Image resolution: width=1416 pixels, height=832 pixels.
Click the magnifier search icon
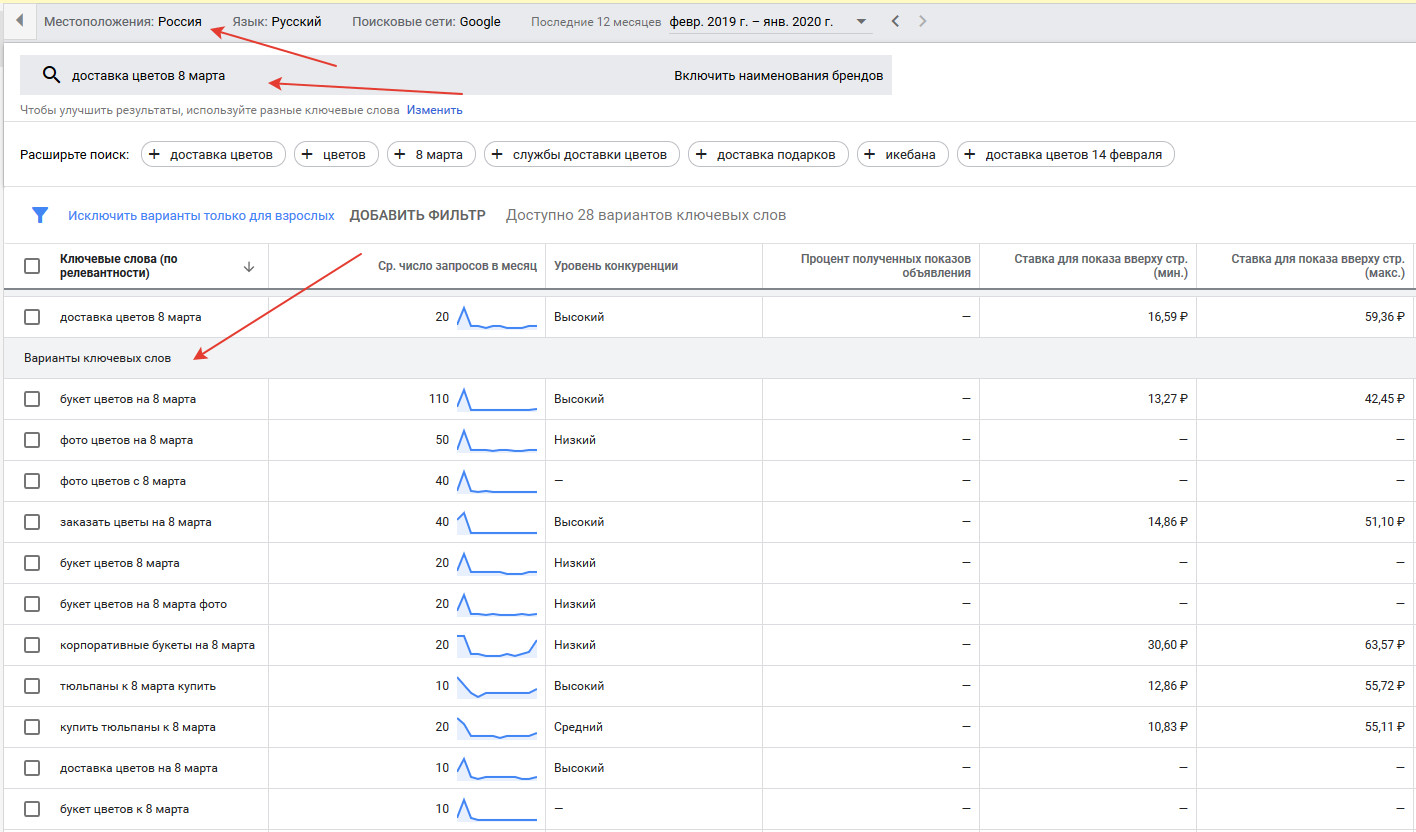pos(51,75)
